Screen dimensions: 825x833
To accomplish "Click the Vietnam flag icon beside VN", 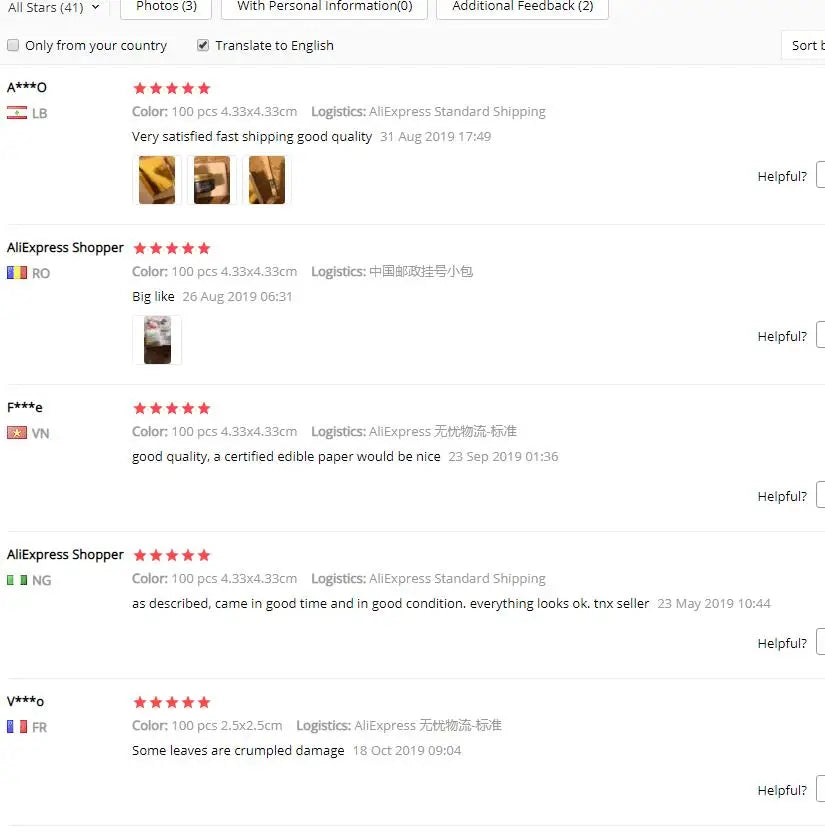I will pyautogui.click(x=16, y=432).
